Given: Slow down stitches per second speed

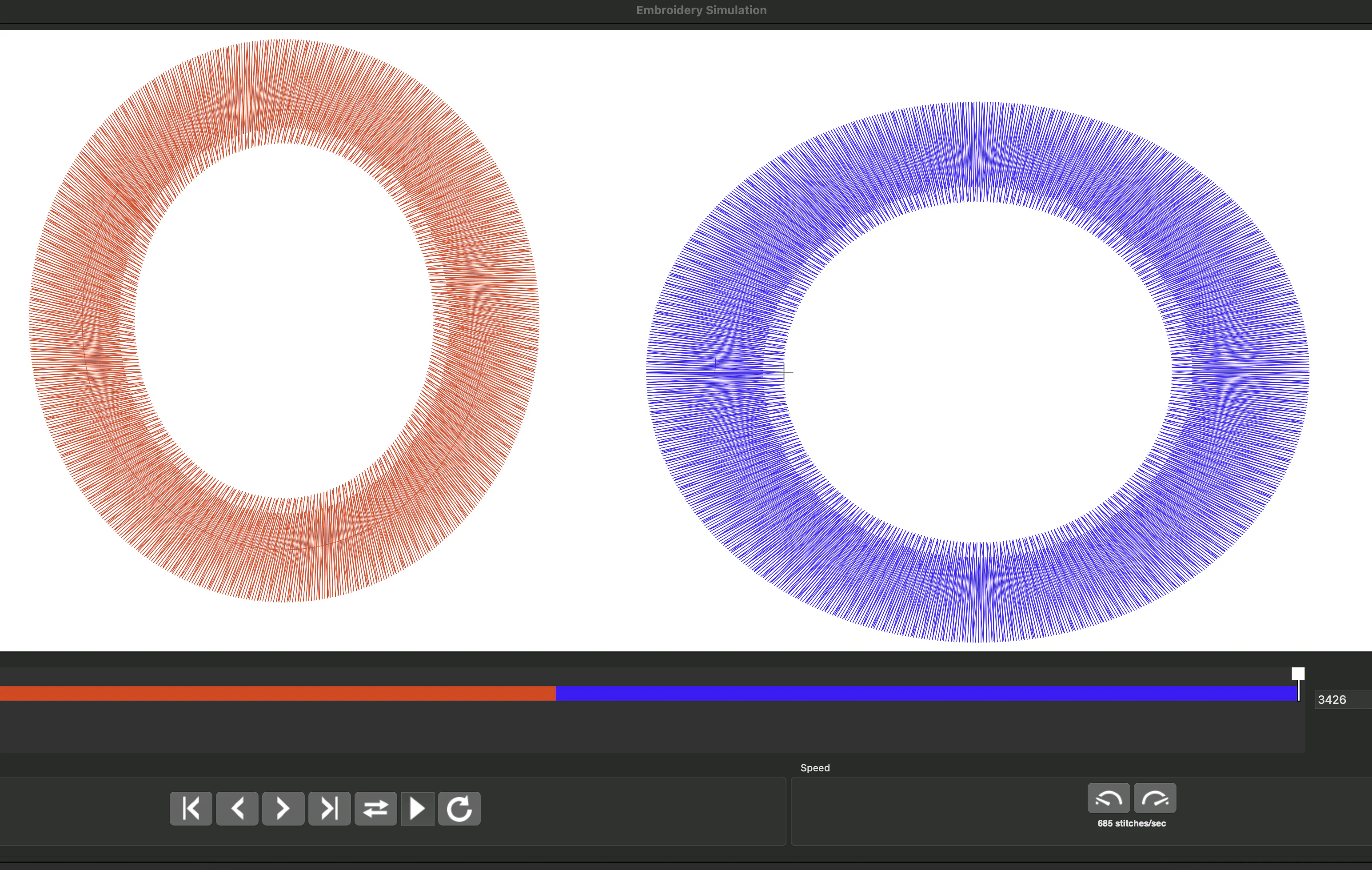Looking at the screenshot, I should (1108, 798).
